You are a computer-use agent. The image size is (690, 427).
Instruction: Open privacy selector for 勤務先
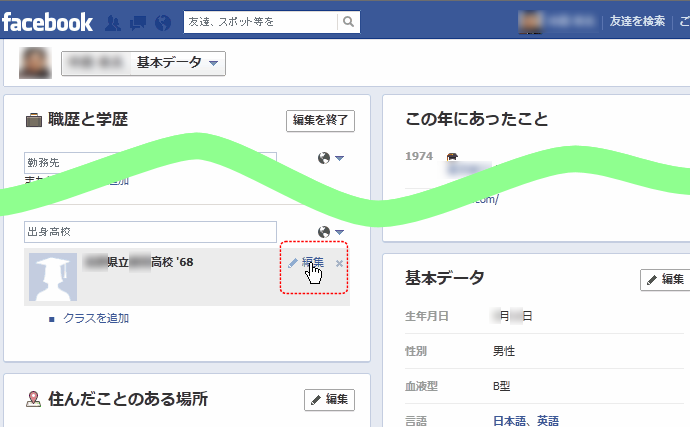330,158
